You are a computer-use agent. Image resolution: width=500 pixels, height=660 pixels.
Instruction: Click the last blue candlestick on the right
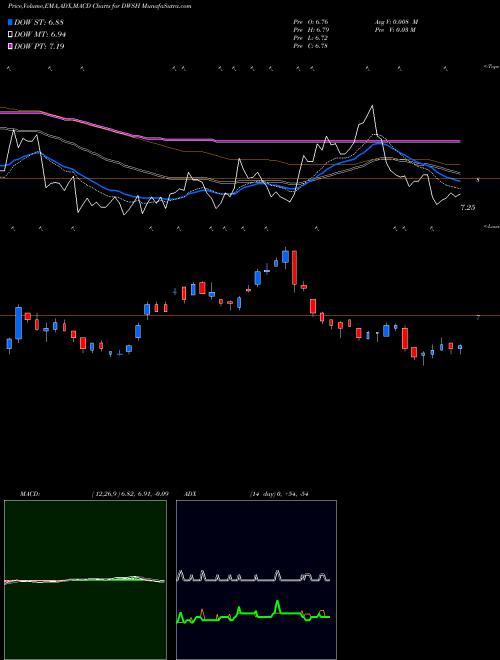[x=460, y=348]
